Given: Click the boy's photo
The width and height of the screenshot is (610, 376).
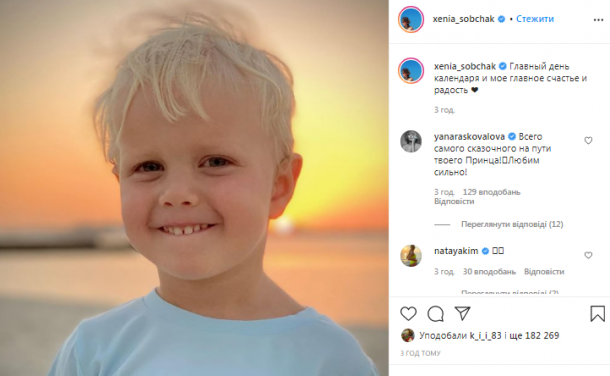Looking at the screenshot, I should pos(194,188).
